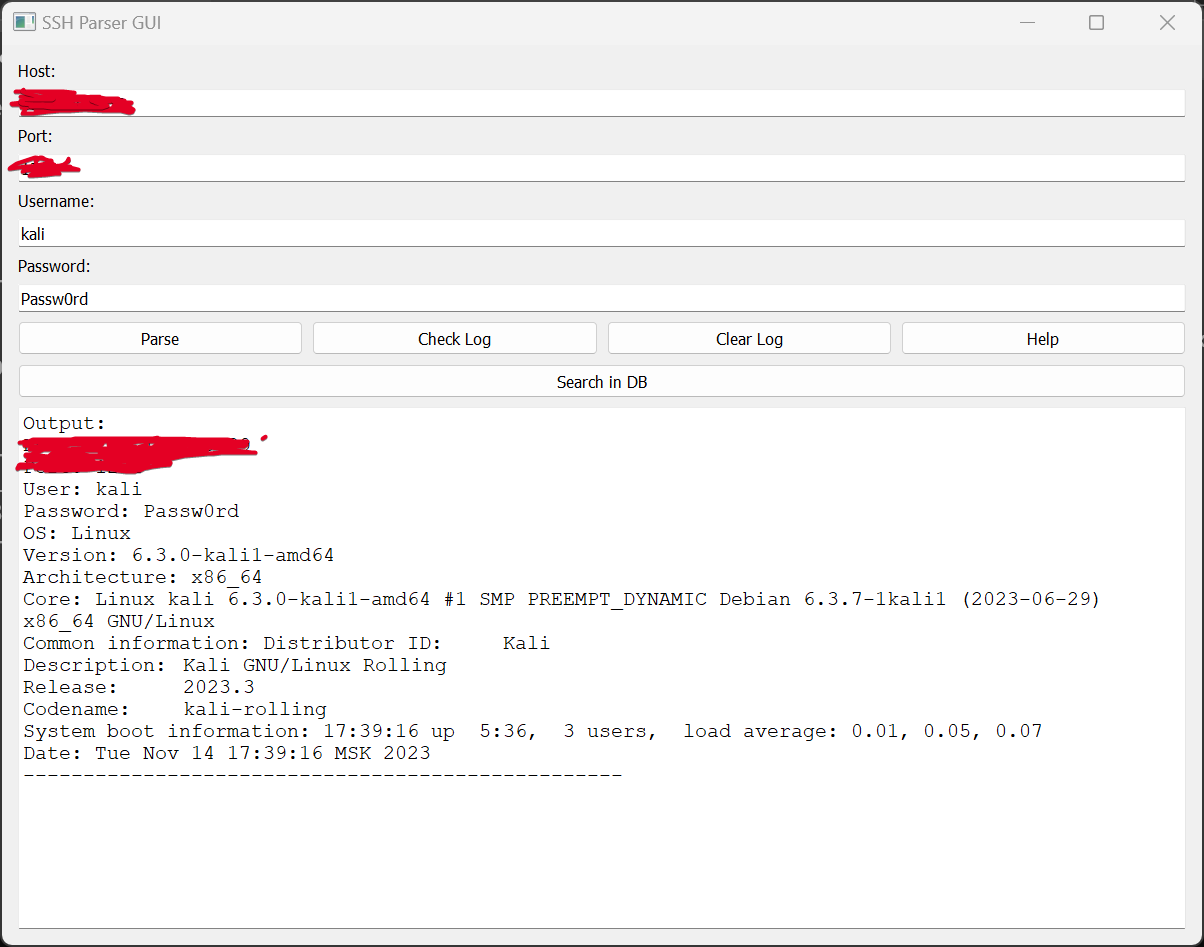The image size is (1204, 947).
Task: Select the Port input field
Action: [x=600, y=167]
